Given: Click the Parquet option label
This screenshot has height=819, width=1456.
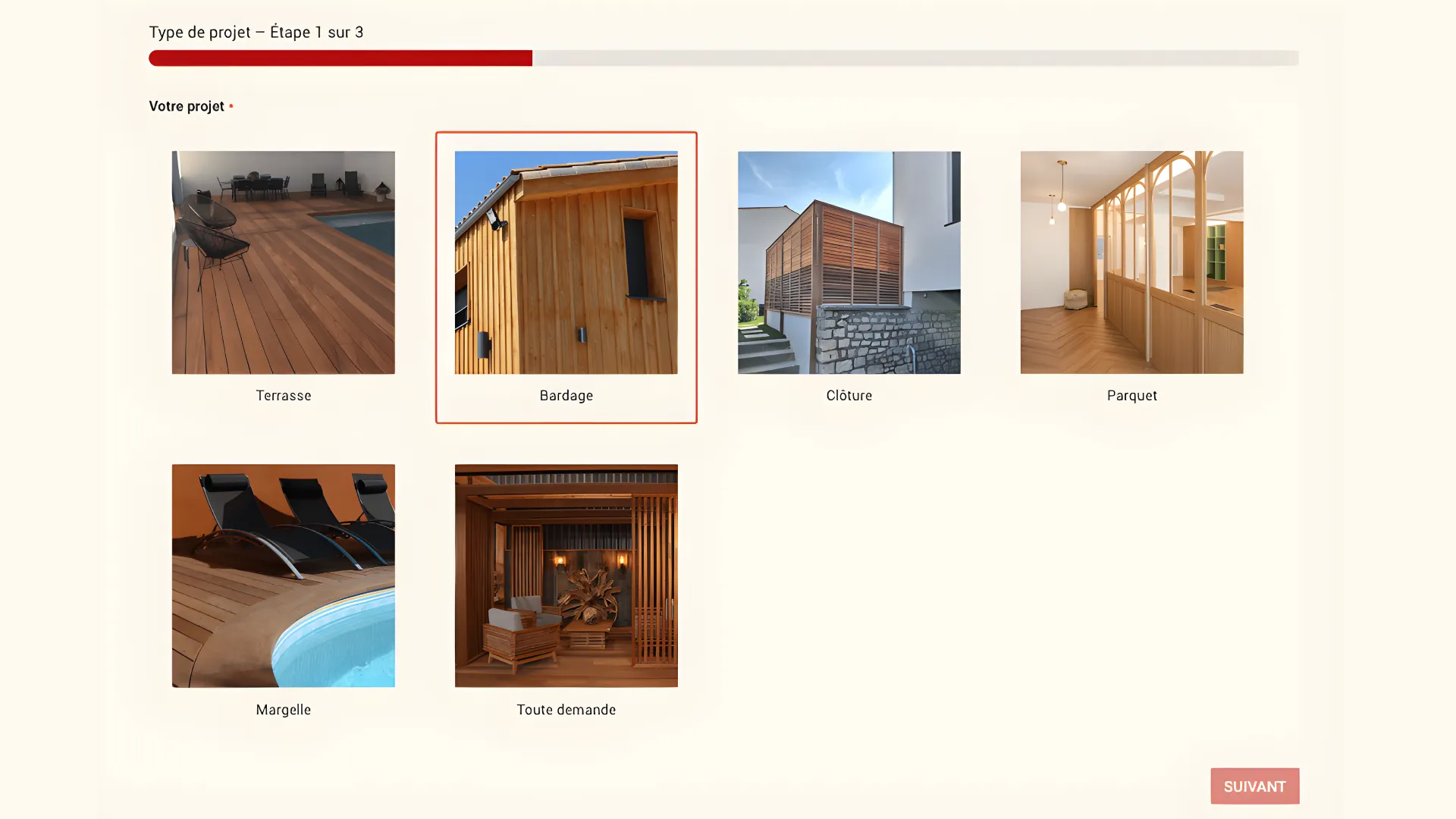Looking at the screenshot, I should coord(1131,395).
